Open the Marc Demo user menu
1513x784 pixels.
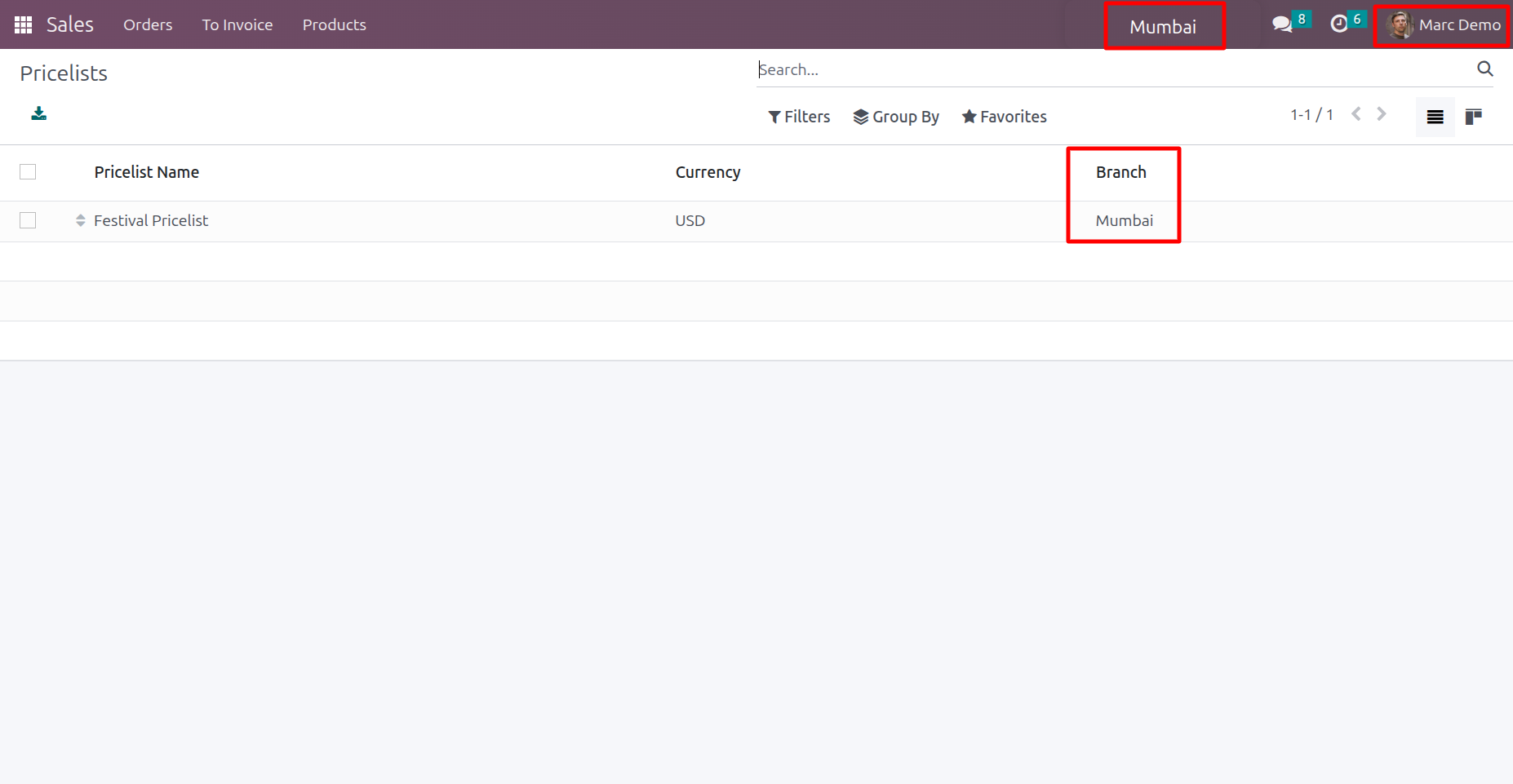[1442, 24]
